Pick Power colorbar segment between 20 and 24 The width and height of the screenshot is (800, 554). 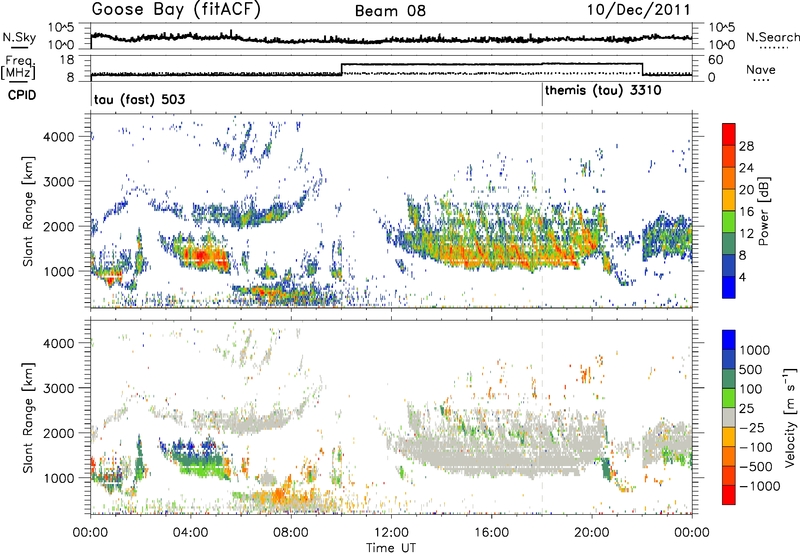(729, 178)
